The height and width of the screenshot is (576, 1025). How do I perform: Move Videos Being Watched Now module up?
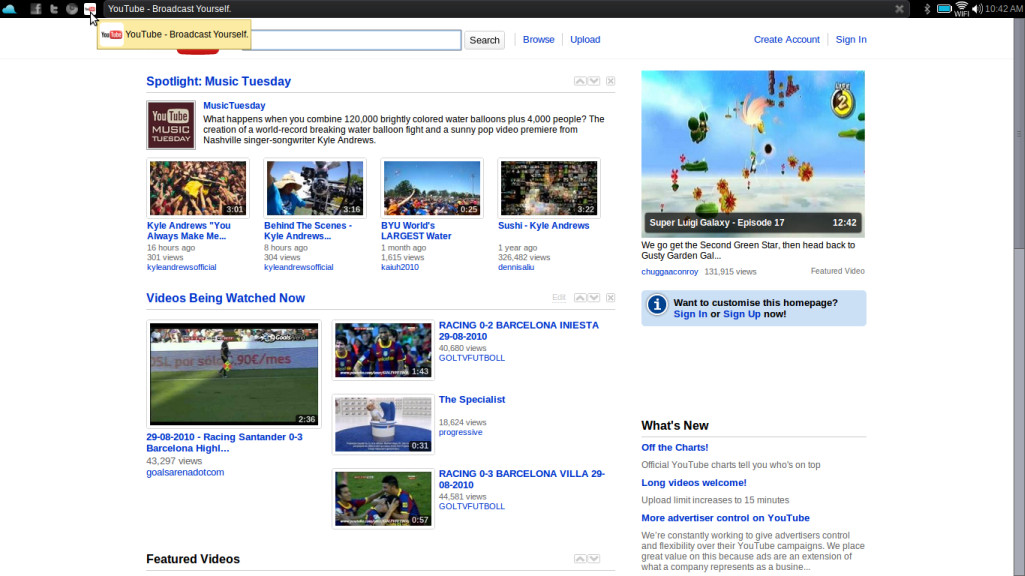(x=580, y=297)
